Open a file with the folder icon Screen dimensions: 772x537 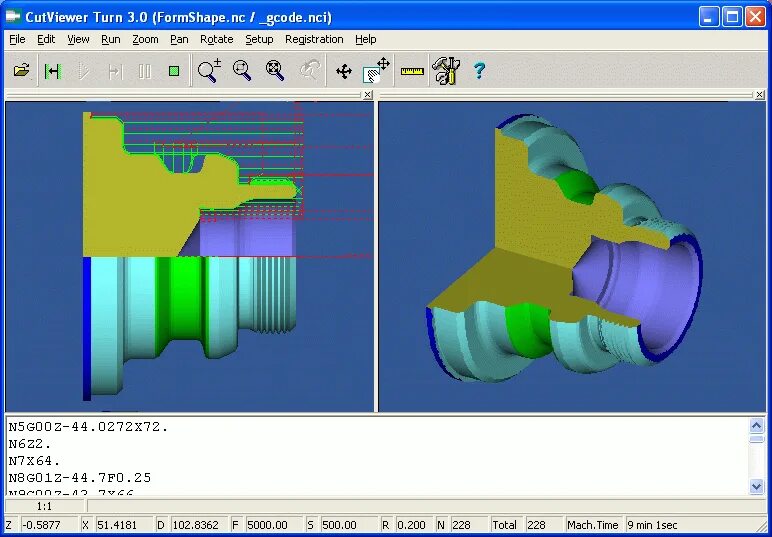coord(21,71)
